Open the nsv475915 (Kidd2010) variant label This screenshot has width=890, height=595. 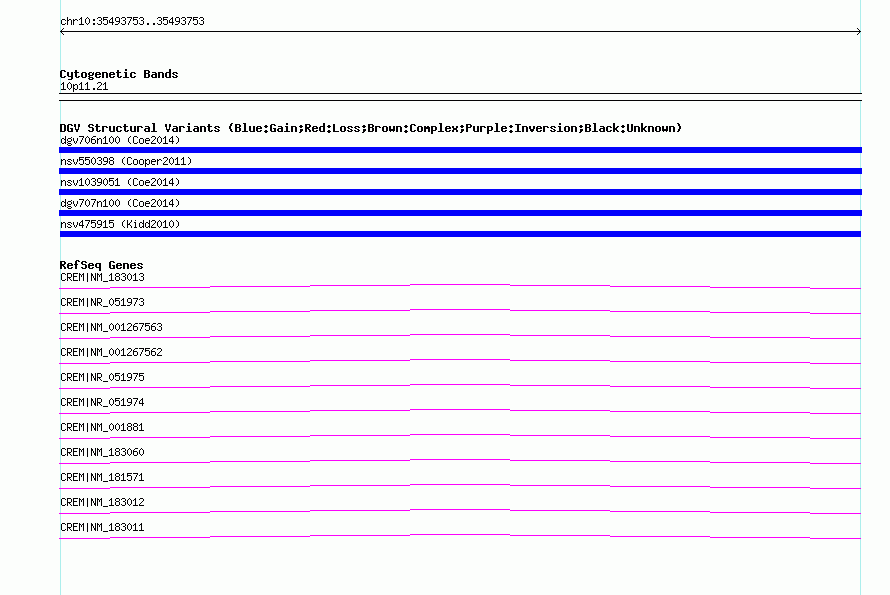click(x=120, y=224)
